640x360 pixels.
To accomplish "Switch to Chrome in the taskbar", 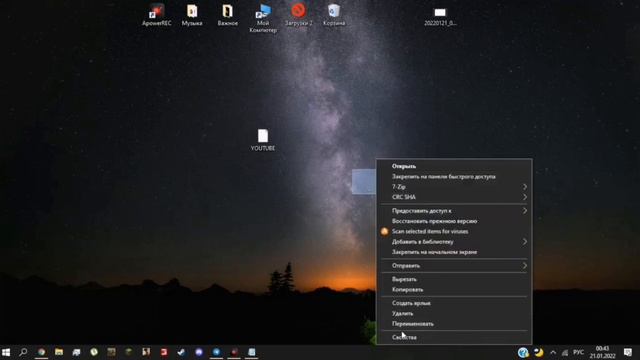I will coord(41,352).
